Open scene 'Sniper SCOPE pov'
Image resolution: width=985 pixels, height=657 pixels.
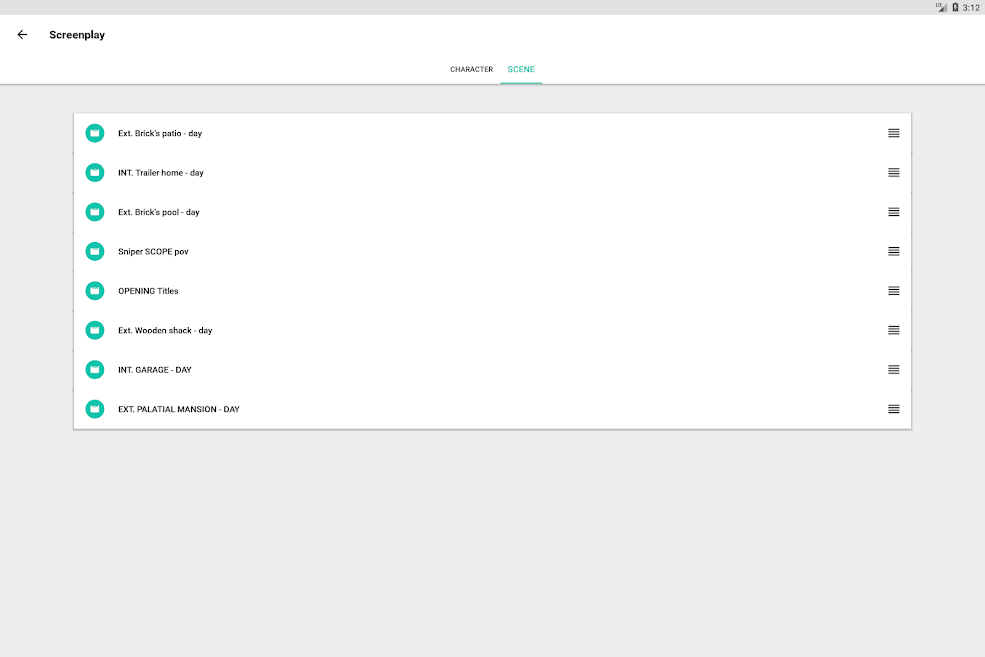point(492,251)
